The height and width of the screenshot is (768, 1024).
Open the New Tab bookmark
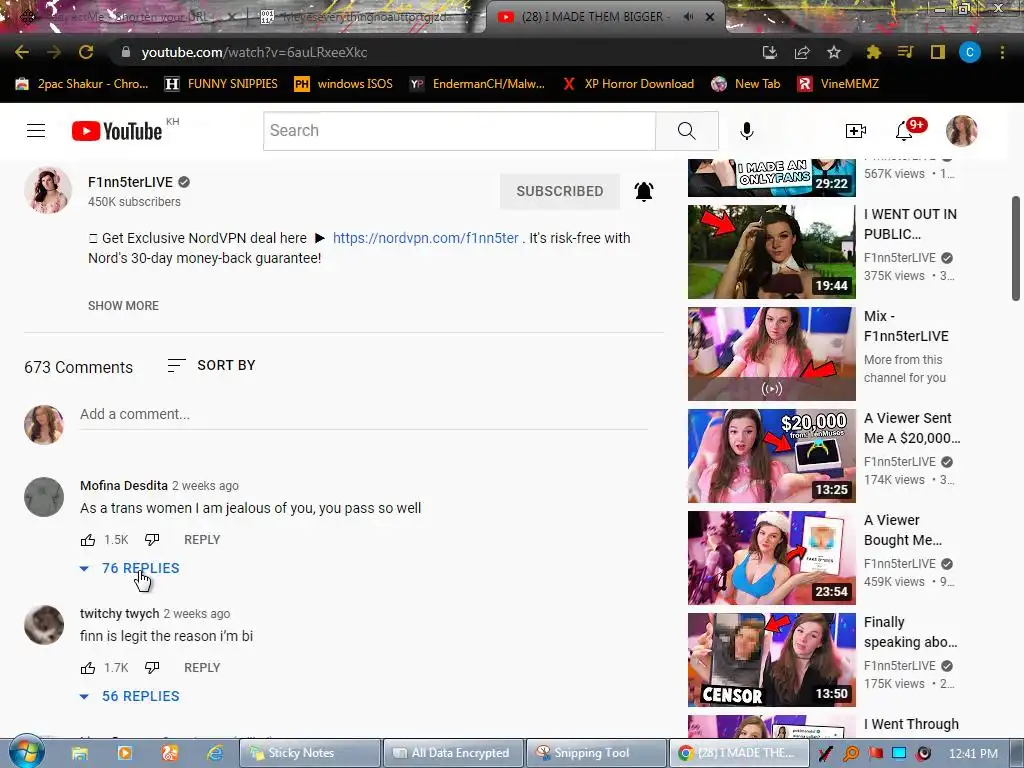click(x=746, y=84)
